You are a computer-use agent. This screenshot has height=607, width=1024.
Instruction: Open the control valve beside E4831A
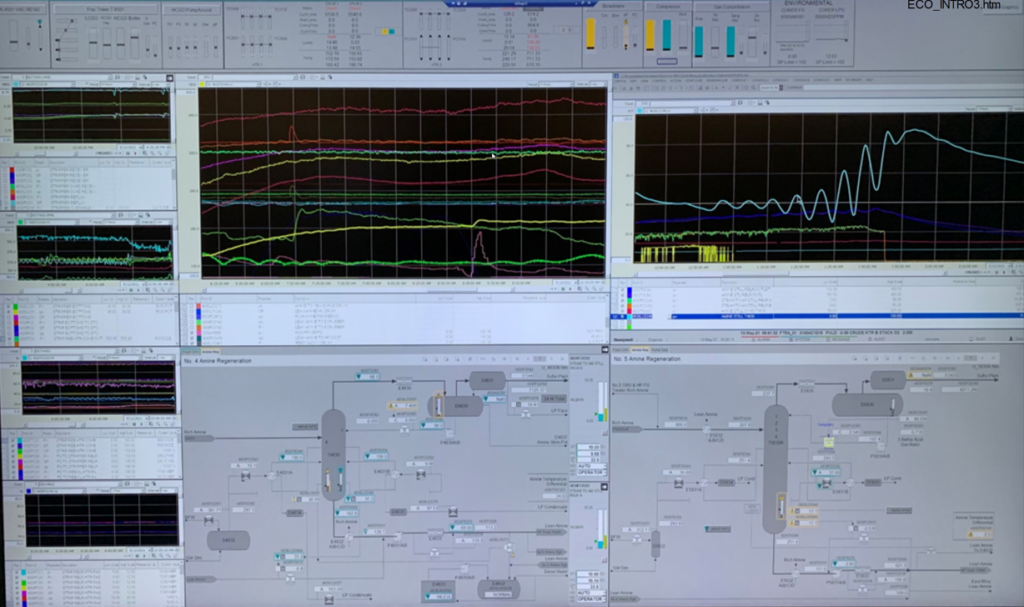[246, 476]
